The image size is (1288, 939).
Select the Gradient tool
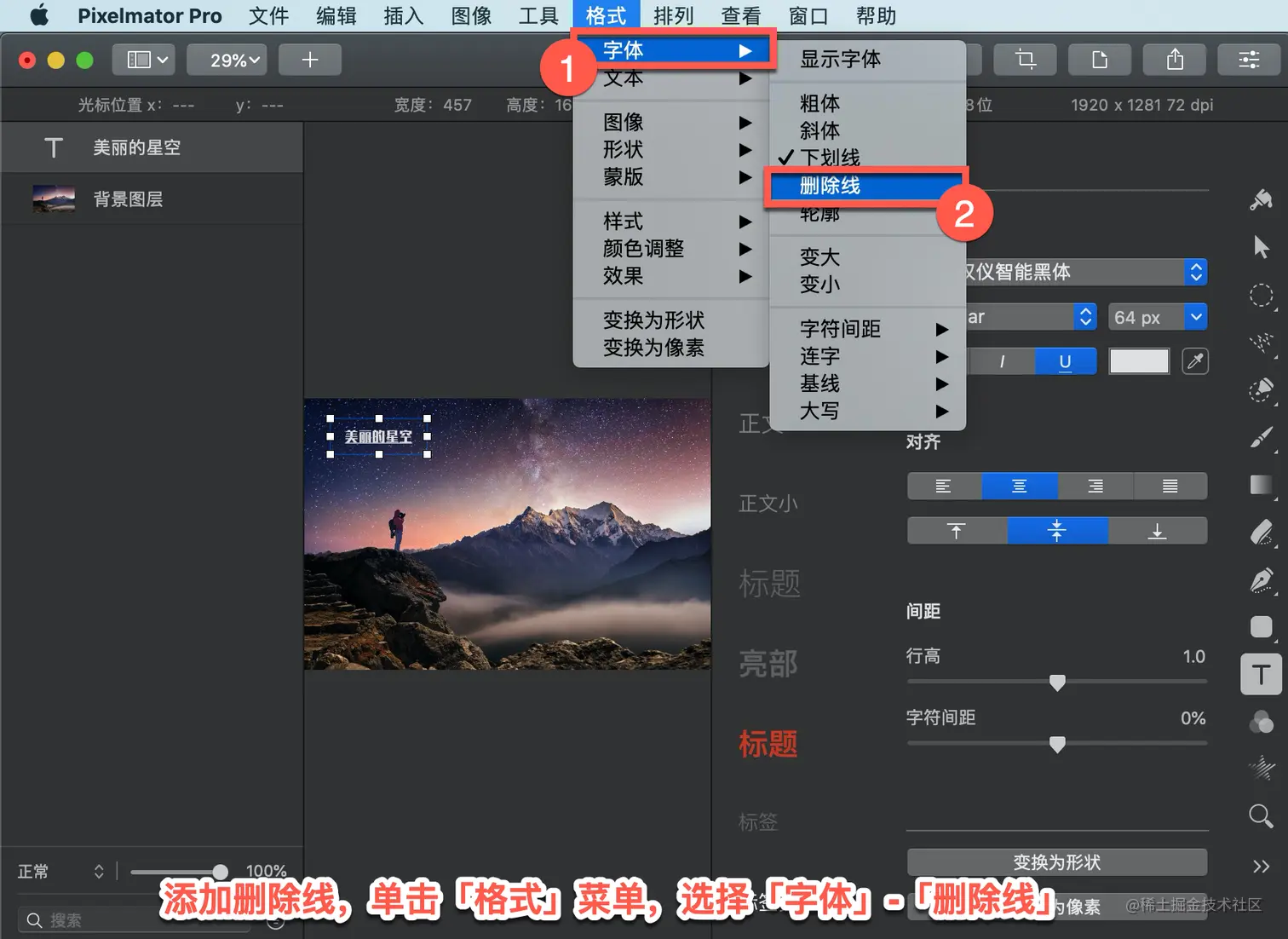pos(1261,485)
